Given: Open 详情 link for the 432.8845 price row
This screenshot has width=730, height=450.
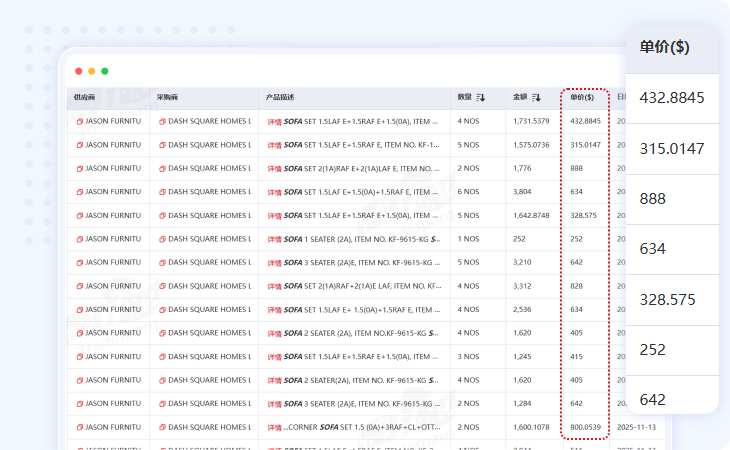Looking at the screenshot, I should tap(274, 121).
